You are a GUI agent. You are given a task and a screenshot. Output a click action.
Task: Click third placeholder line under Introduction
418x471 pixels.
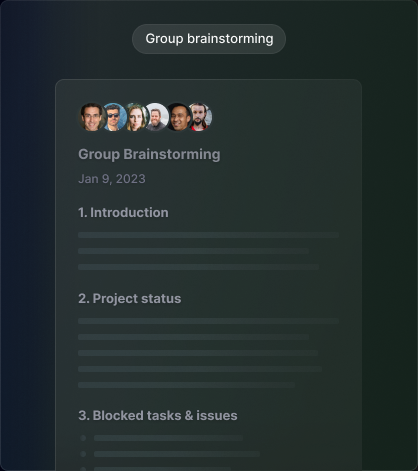198,267
